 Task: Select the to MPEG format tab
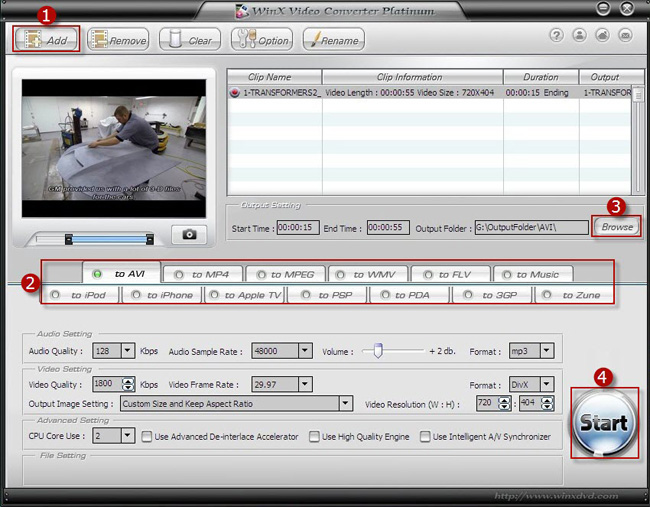click(x=285, y=274)
